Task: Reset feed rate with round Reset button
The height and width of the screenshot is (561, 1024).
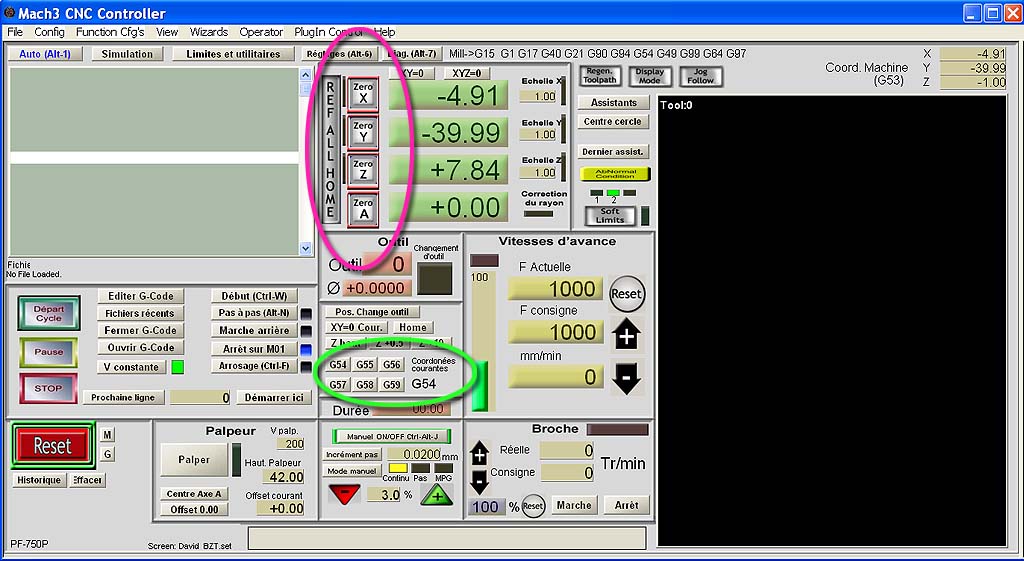Action: [626, 293]
